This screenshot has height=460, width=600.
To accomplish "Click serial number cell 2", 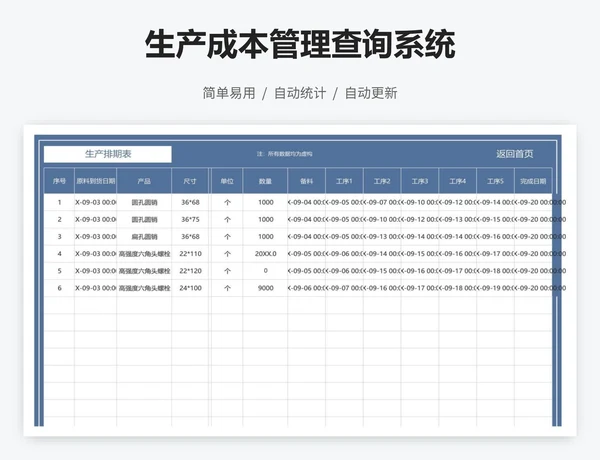I will (59, 219).
